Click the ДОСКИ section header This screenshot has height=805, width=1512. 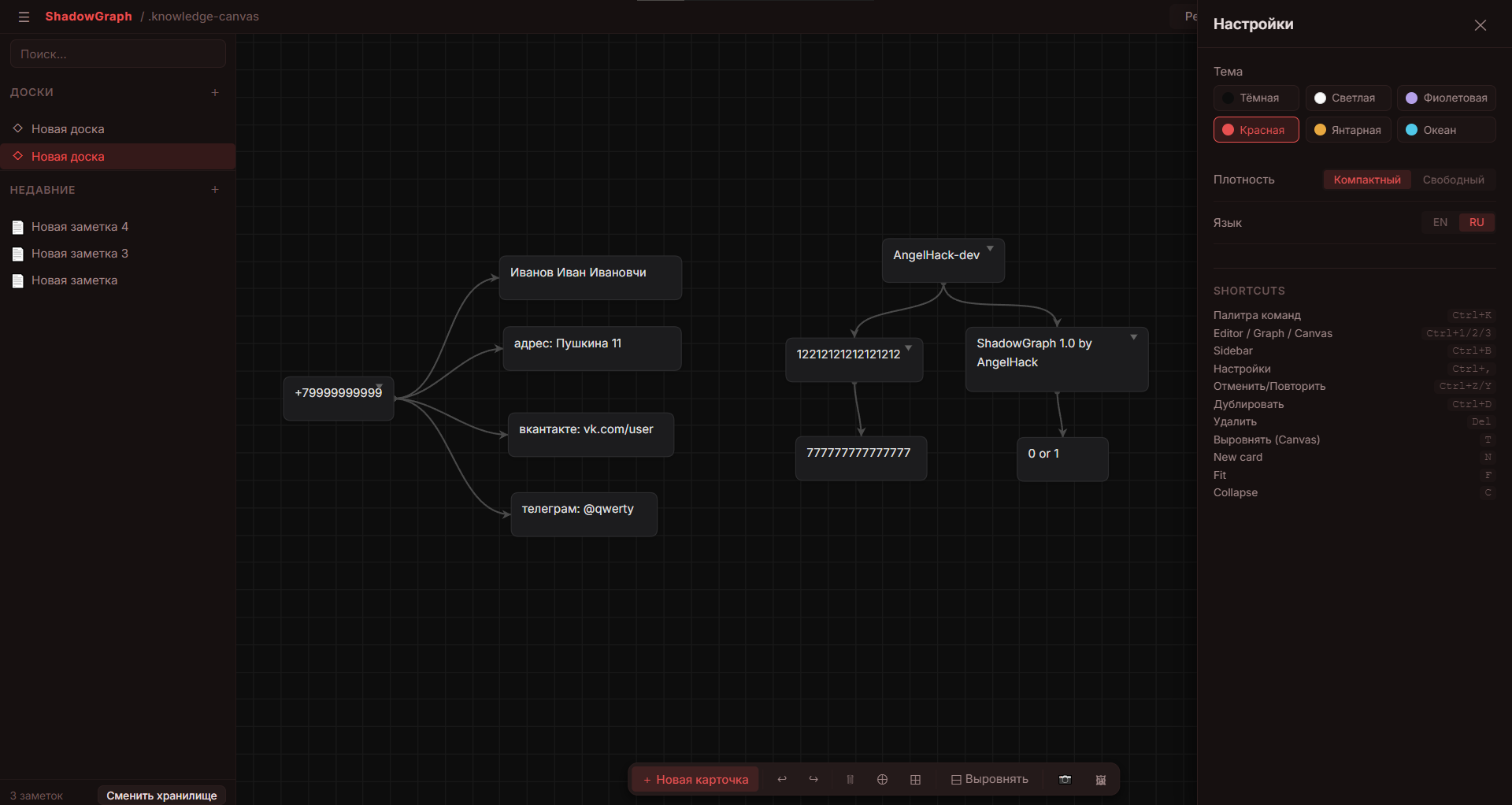click(x=31, y=92)
